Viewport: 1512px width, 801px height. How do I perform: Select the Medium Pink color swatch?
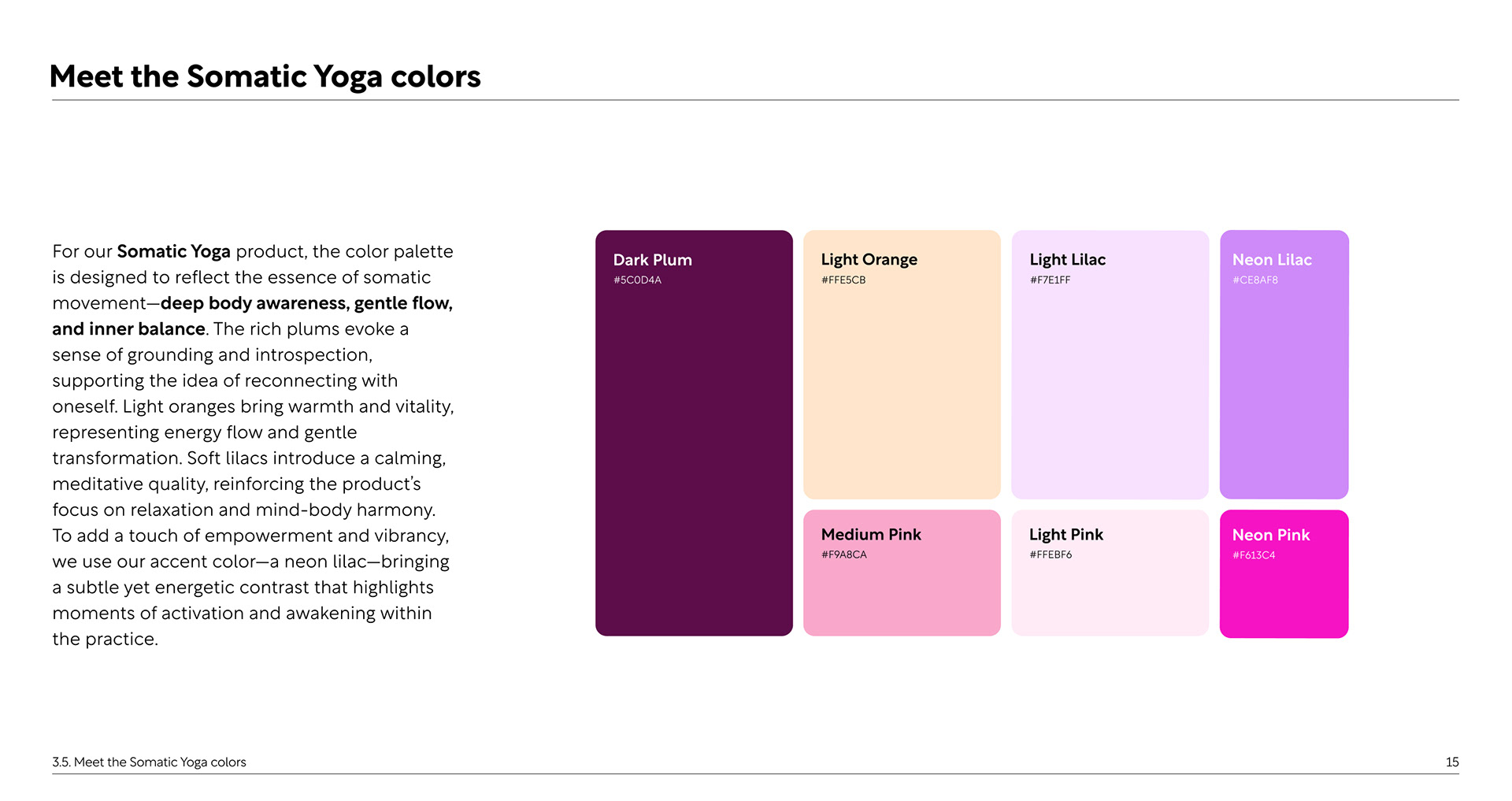pos(902,573)
